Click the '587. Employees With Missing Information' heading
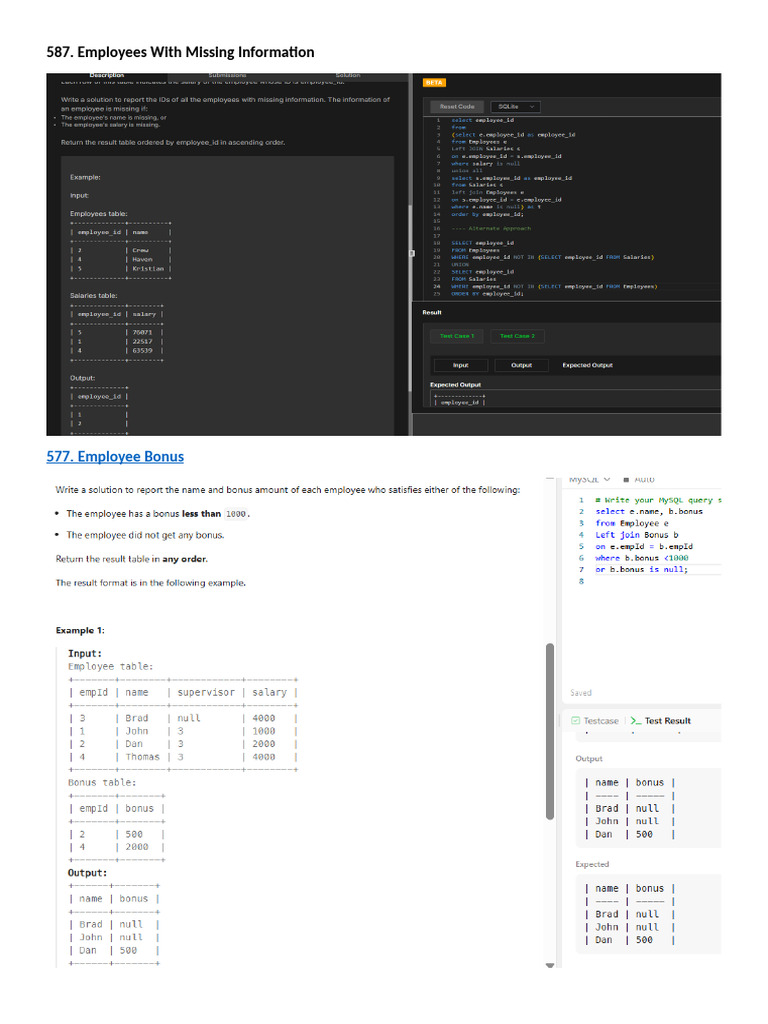 coord(180,52)
